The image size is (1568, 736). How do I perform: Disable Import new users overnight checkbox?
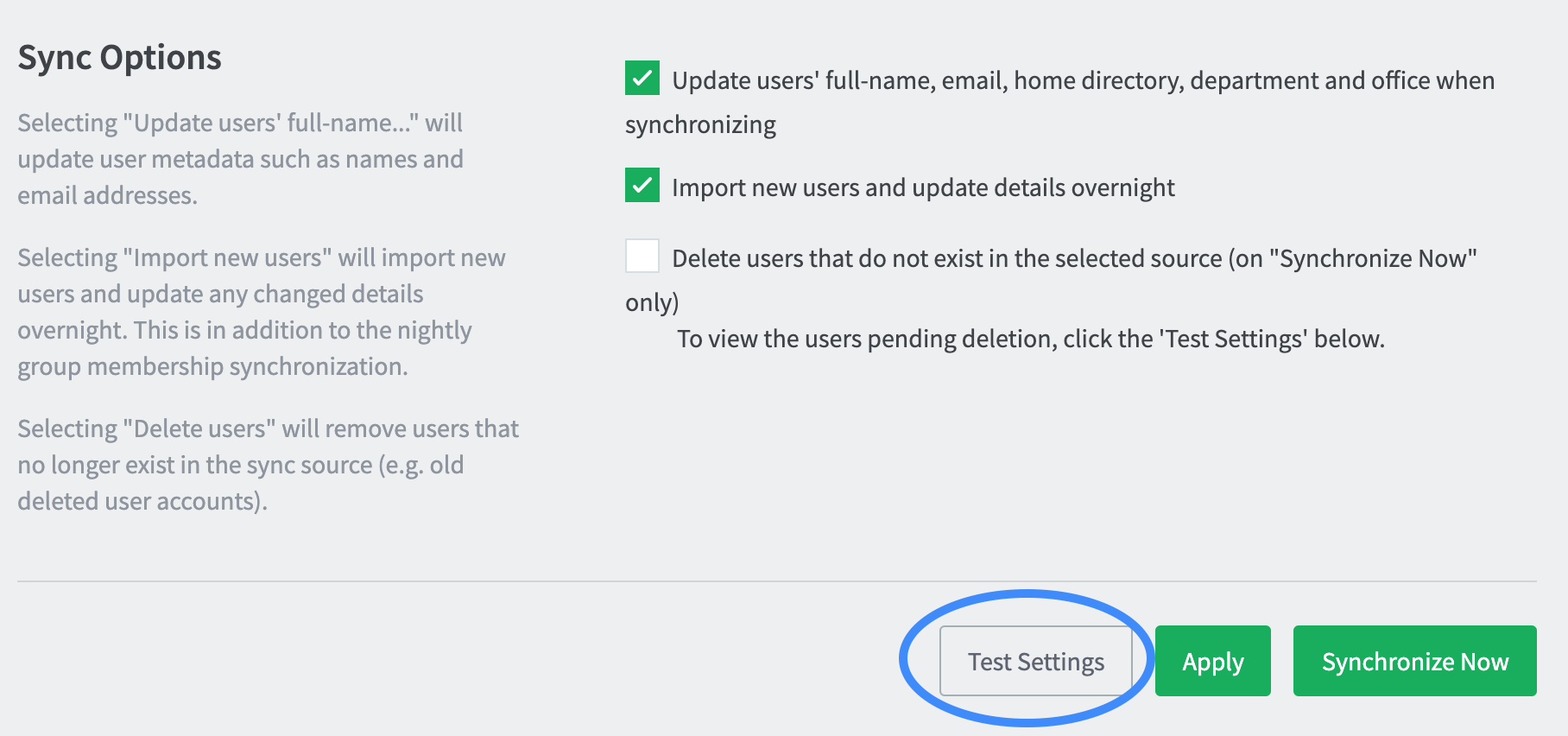(642, 185)
